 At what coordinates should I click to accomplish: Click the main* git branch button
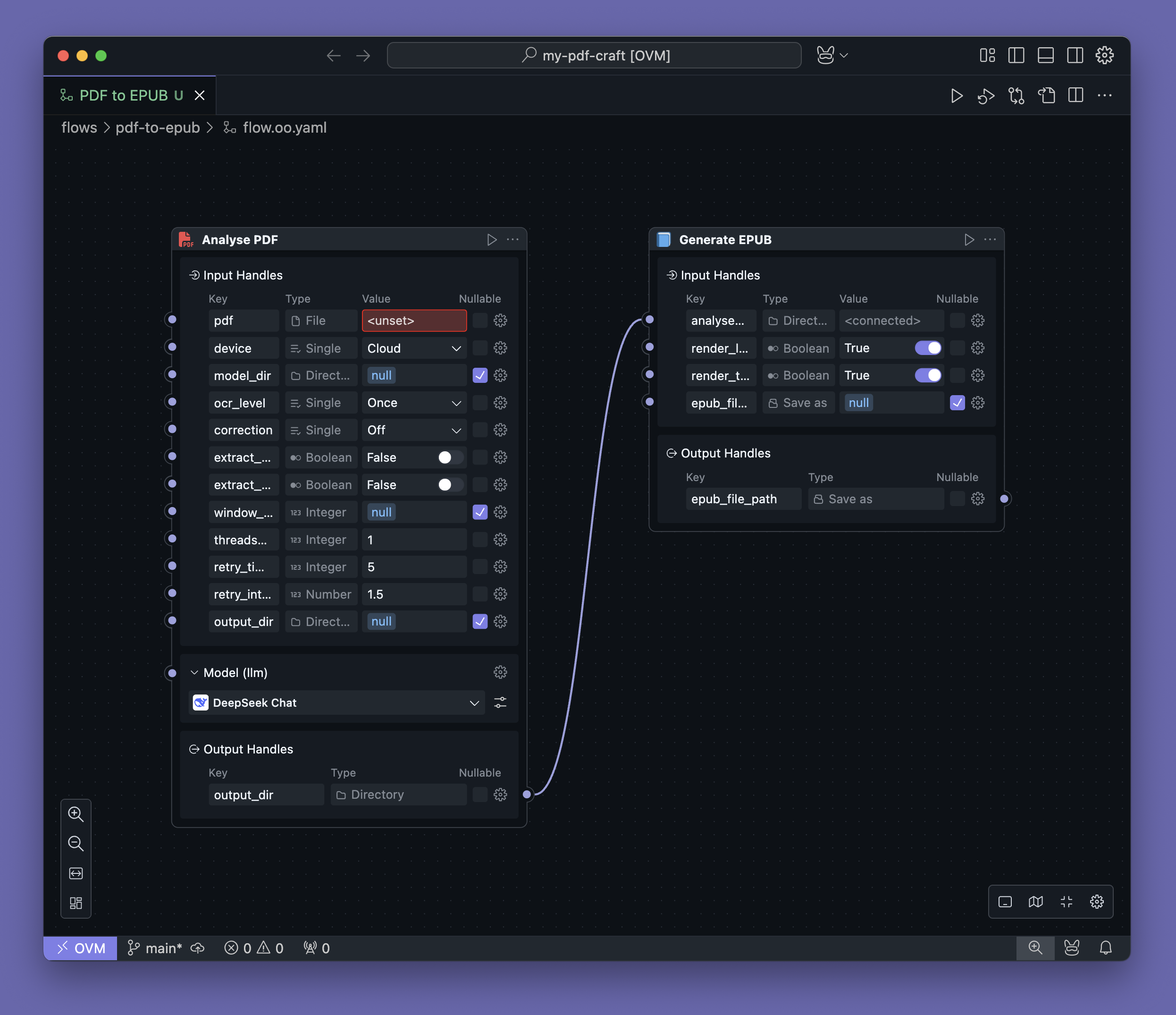[154, 948]
